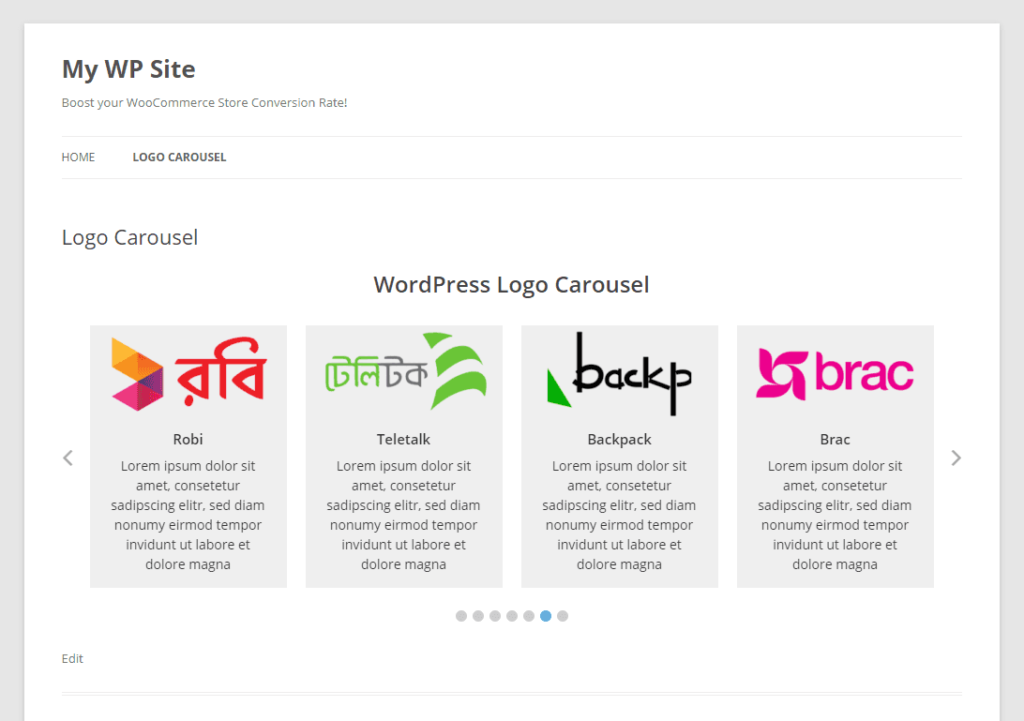Click the Brac logo

click(x=835, y=371)
